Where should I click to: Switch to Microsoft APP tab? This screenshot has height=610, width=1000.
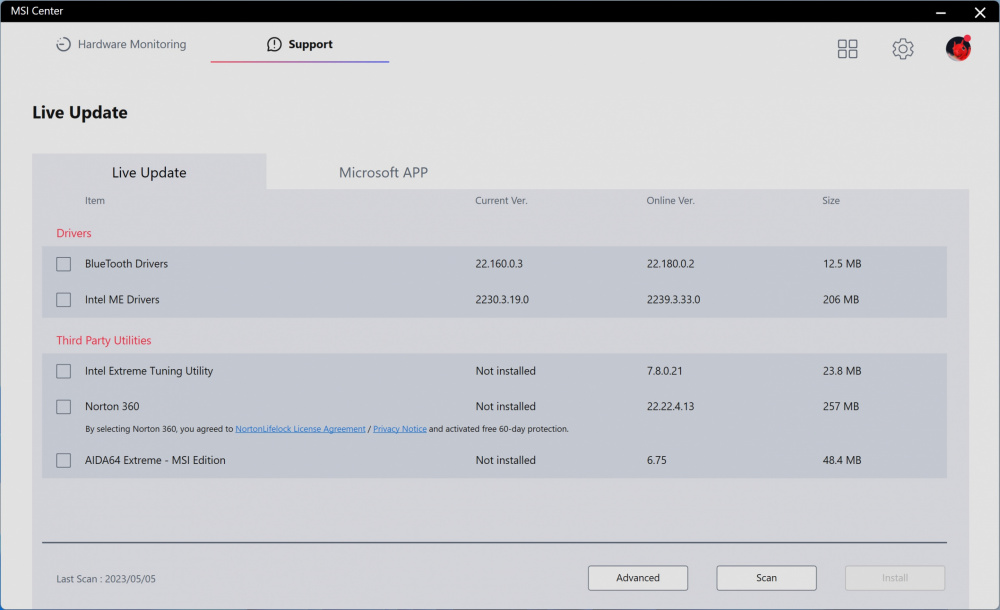pyautogui.click(x=383, y=172)
